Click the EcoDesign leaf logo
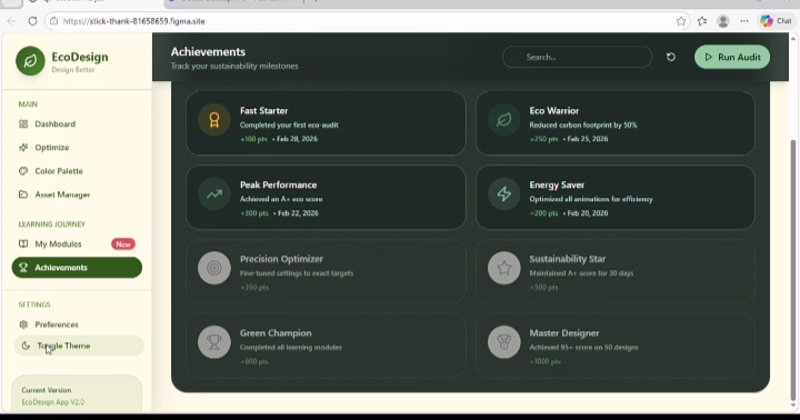The width and height of the screenshot is (800, 420). (x=30, y=61)
